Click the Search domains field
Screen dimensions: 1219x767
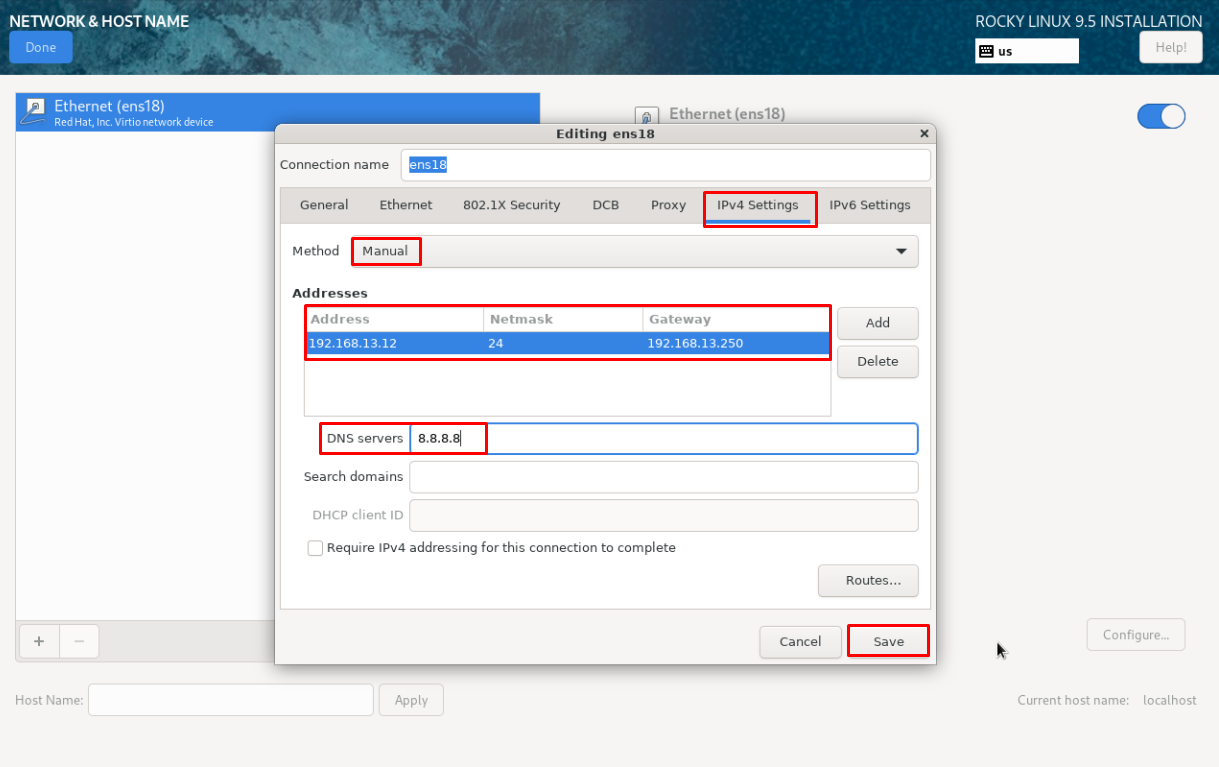pos(664,477)
